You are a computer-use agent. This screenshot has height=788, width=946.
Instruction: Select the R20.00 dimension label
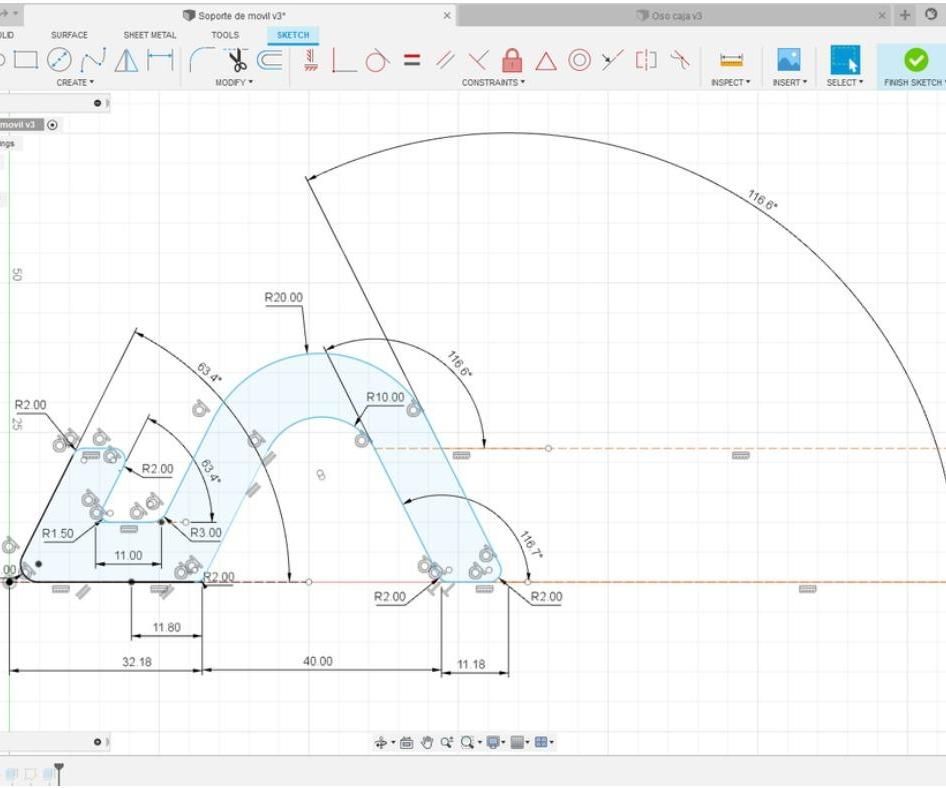click(283, 297)
